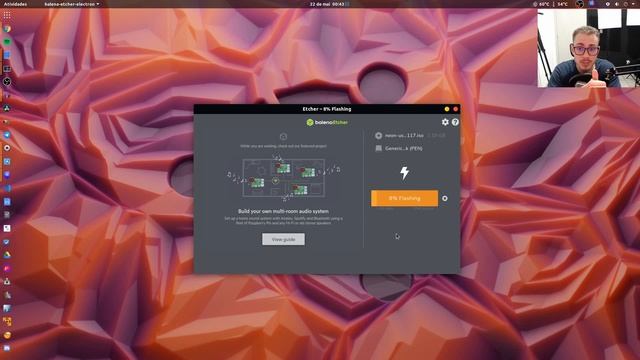Open the orange face icon in the dock
This screenshot has height=360, width=640.
(7, 335)
